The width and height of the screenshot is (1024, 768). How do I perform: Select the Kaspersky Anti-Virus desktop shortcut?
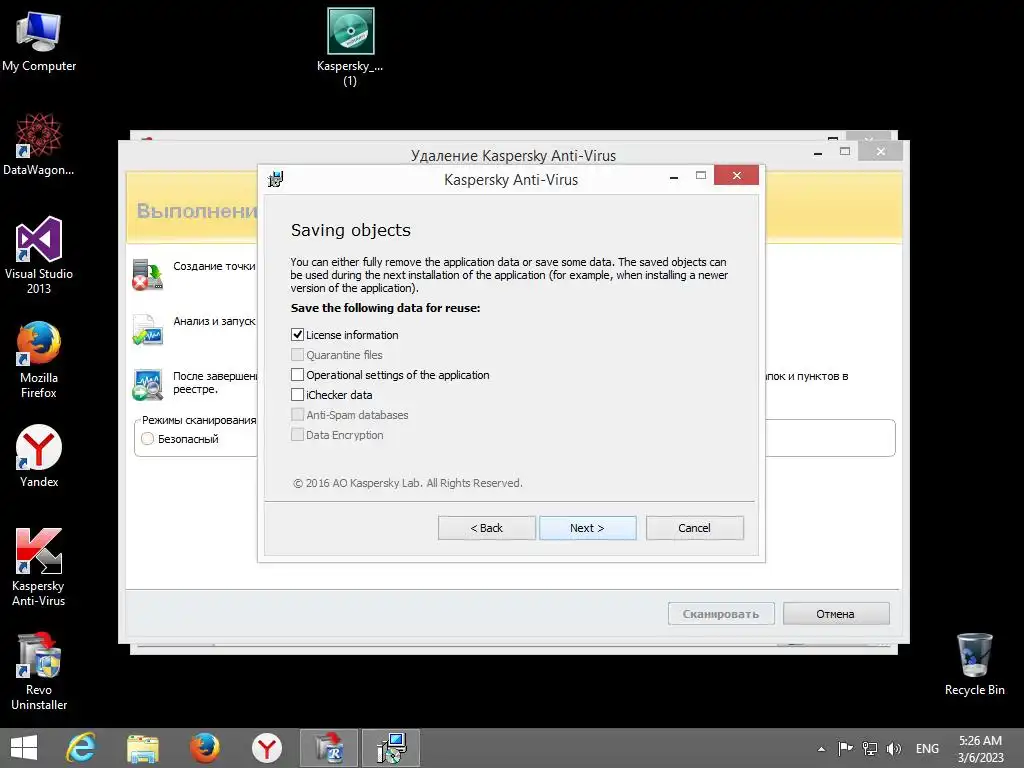click(39, 567)
